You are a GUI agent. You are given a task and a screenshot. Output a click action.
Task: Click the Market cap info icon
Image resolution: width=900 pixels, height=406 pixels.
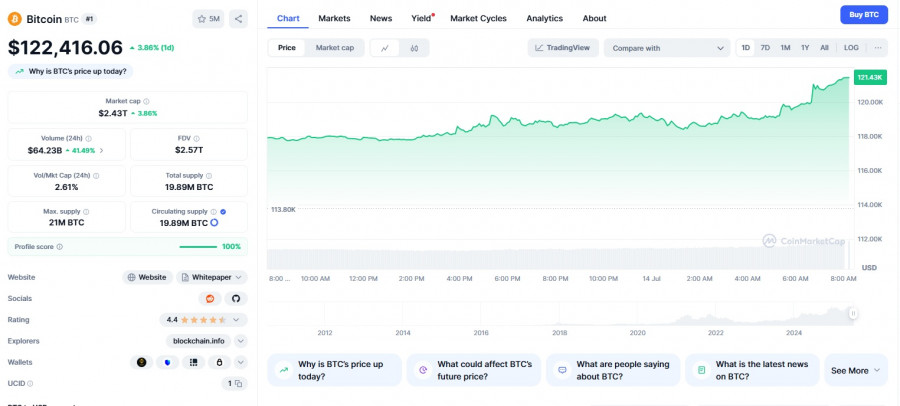146,101
